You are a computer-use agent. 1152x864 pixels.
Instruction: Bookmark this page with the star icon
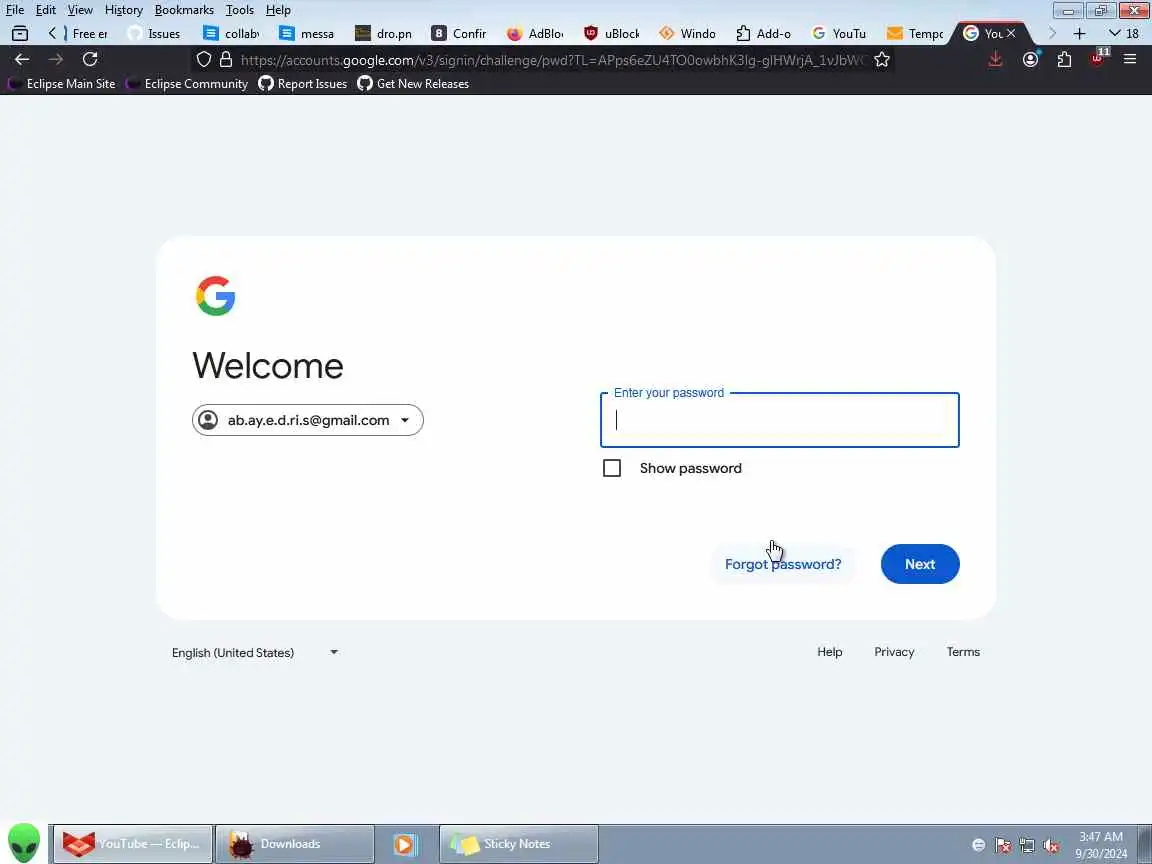coord(882,60)
